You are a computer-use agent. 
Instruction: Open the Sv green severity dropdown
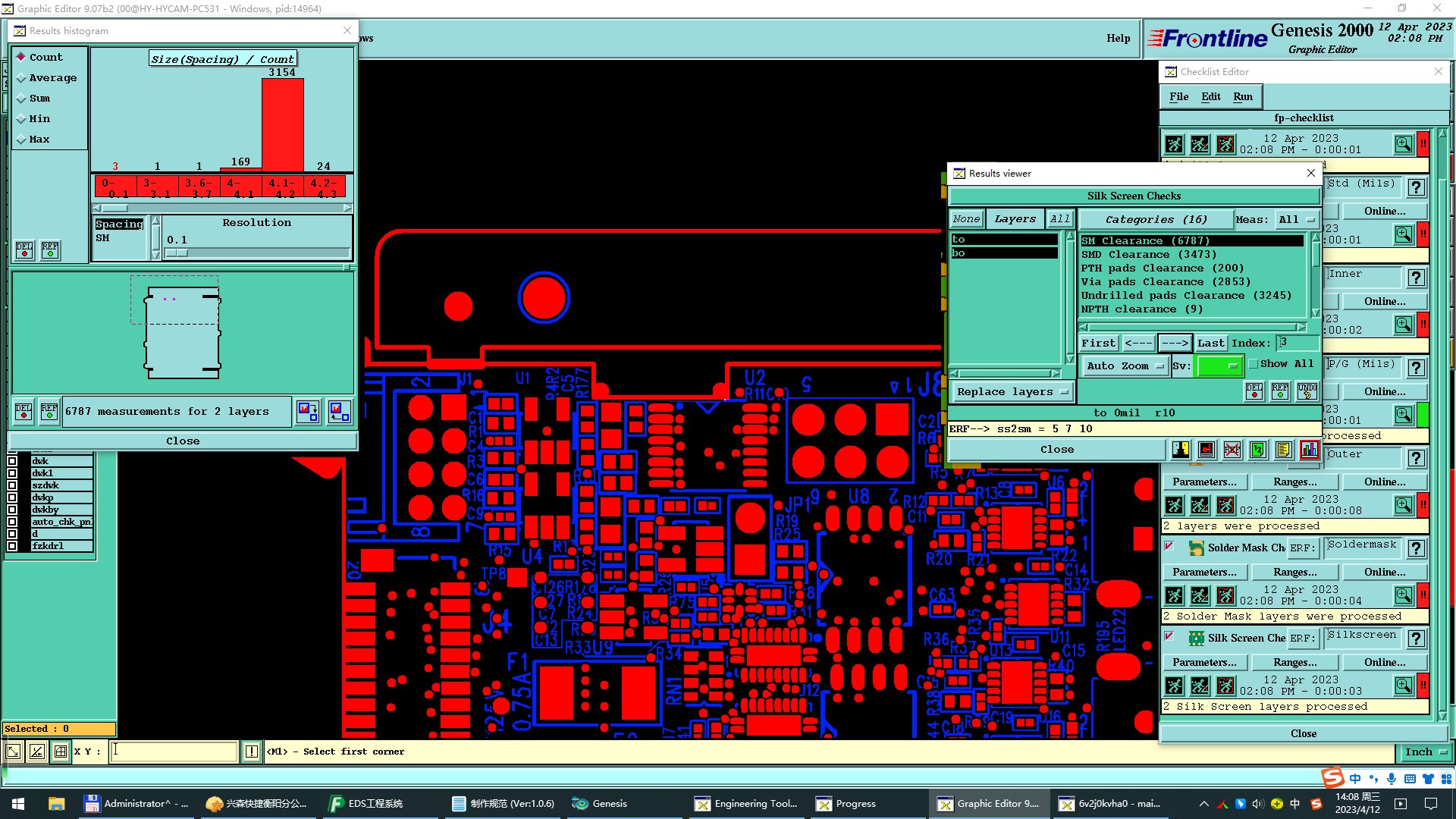click(x=1219, y=366)
